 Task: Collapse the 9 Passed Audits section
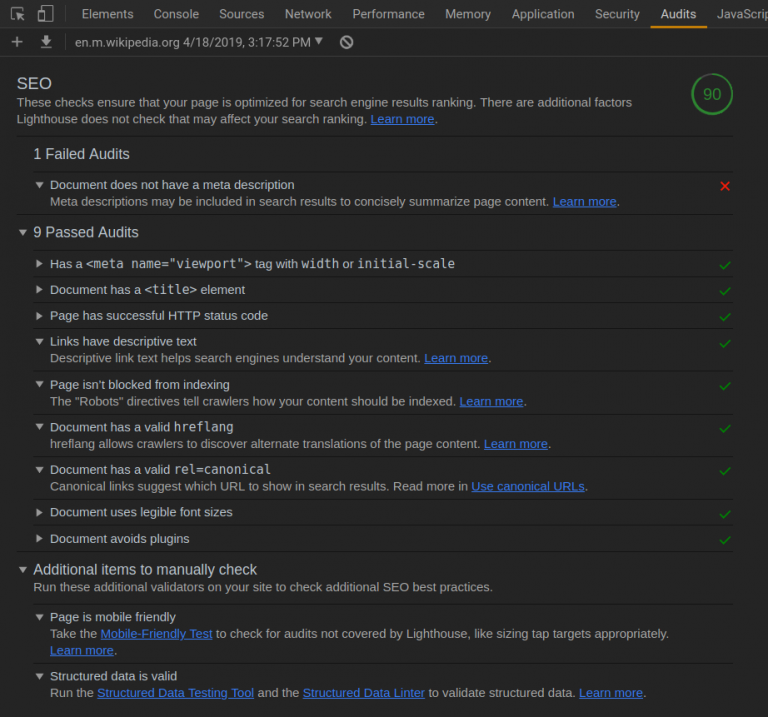[x=23, y=233]
